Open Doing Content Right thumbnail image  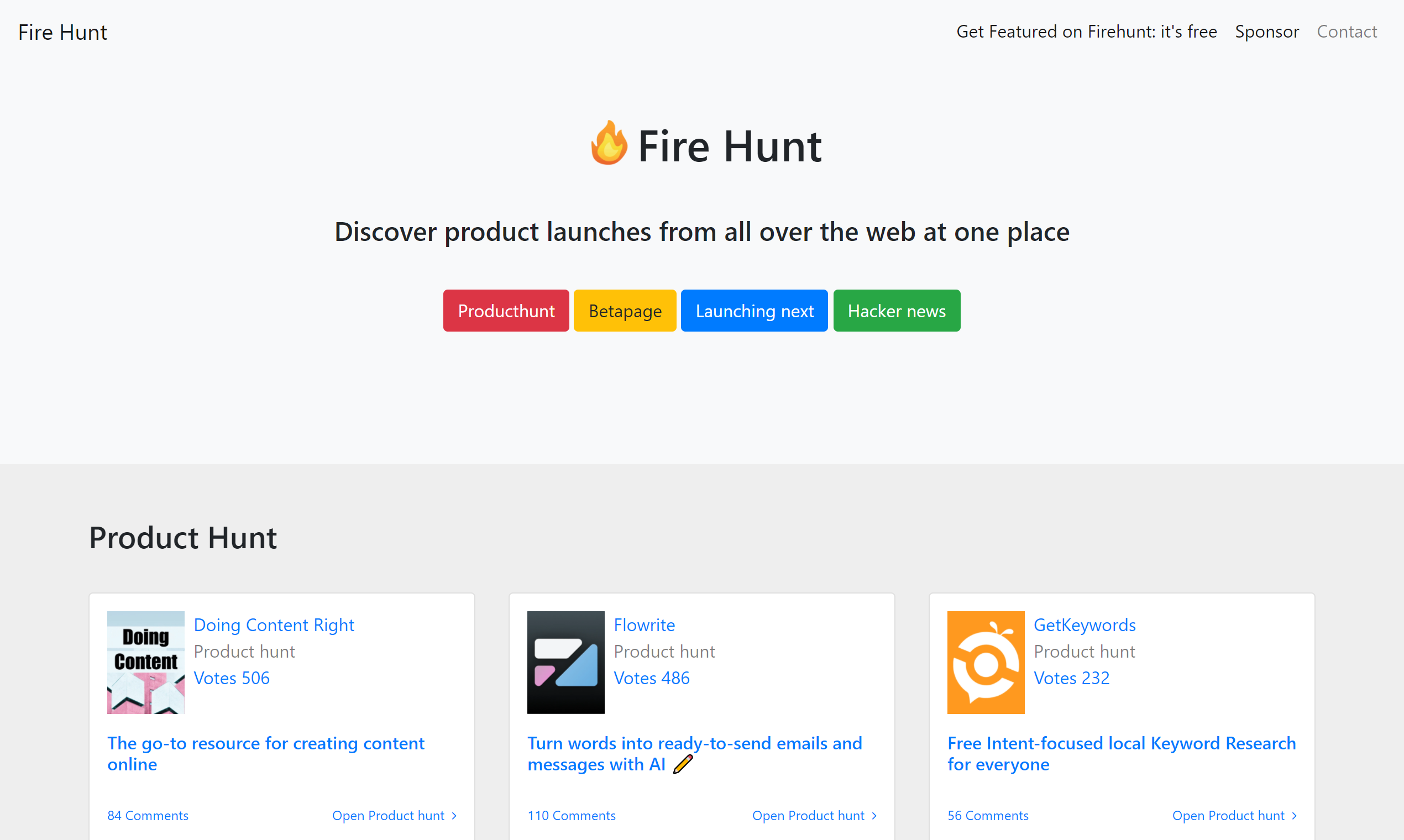coord(146,662)
